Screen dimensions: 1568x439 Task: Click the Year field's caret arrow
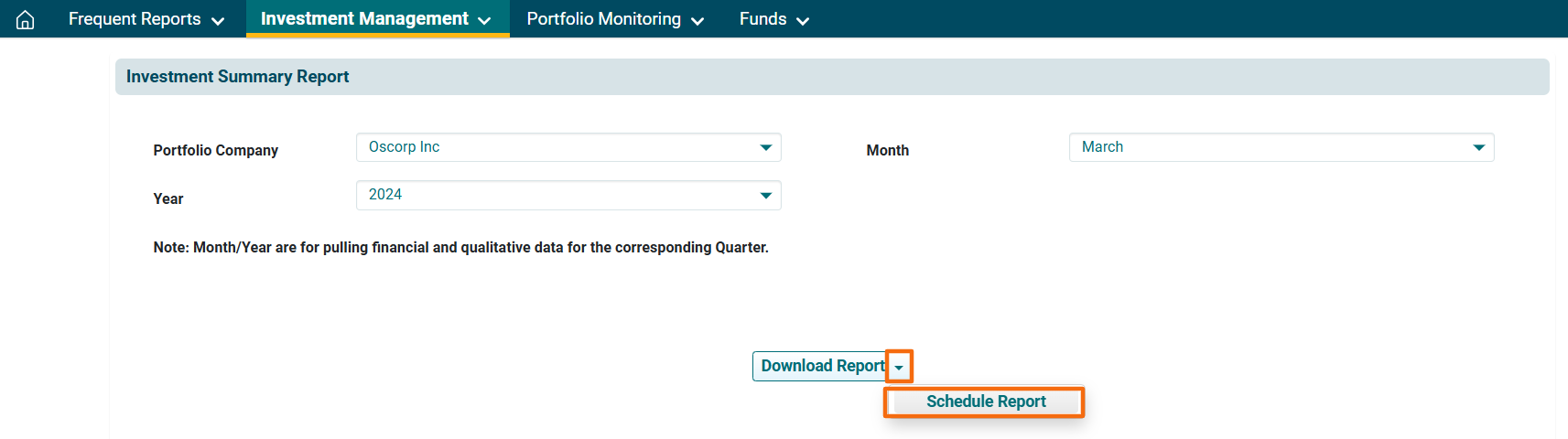(766, 195)
